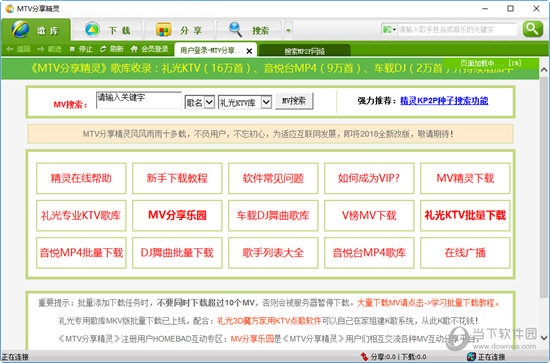The width and height of the screenshot is (550, 363).
Task: Open 车载DJ舞曲歌库 tile
Action: [273, 215]
